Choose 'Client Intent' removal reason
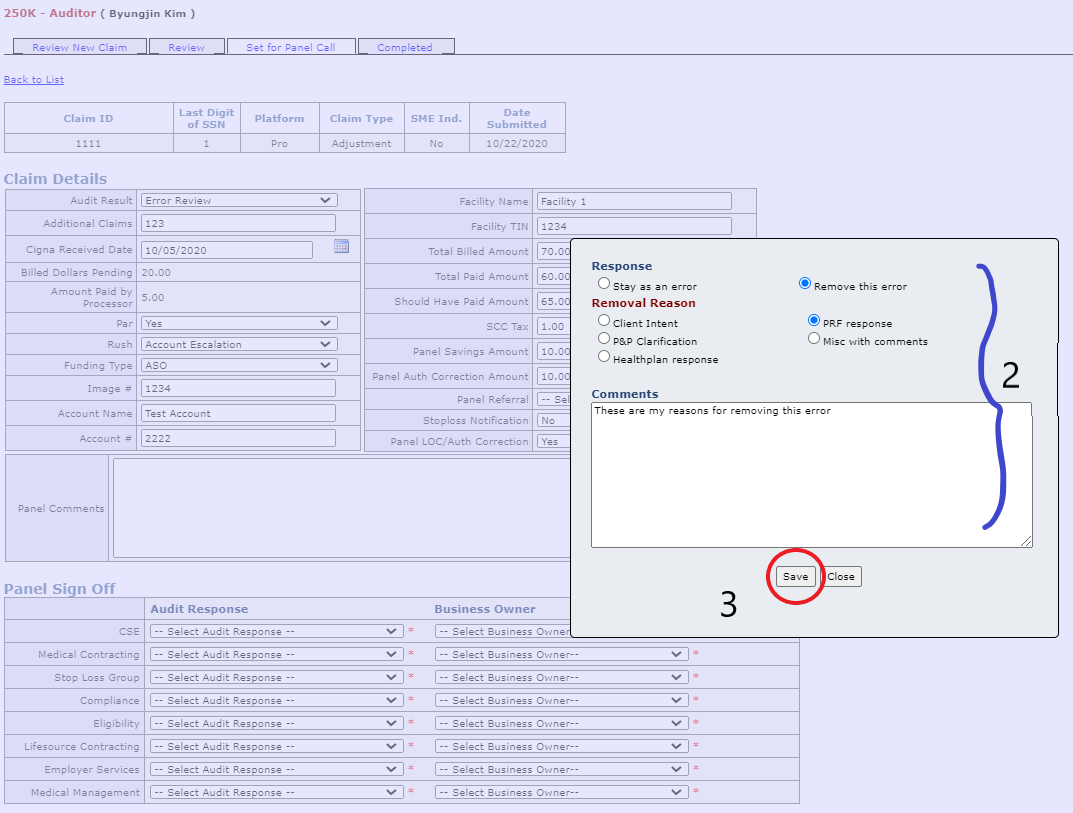 [x=604, y=320]
